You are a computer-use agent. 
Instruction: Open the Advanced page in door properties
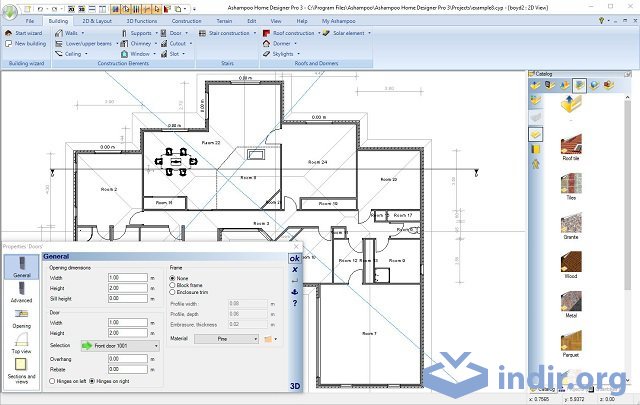(21, 292)
